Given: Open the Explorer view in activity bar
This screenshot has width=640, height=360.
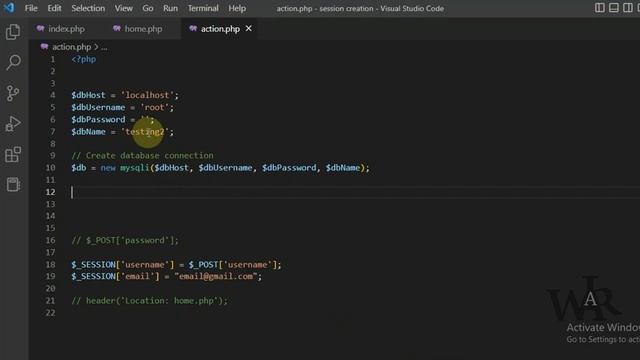Looking at the screenshot, I should pos(13,31).
